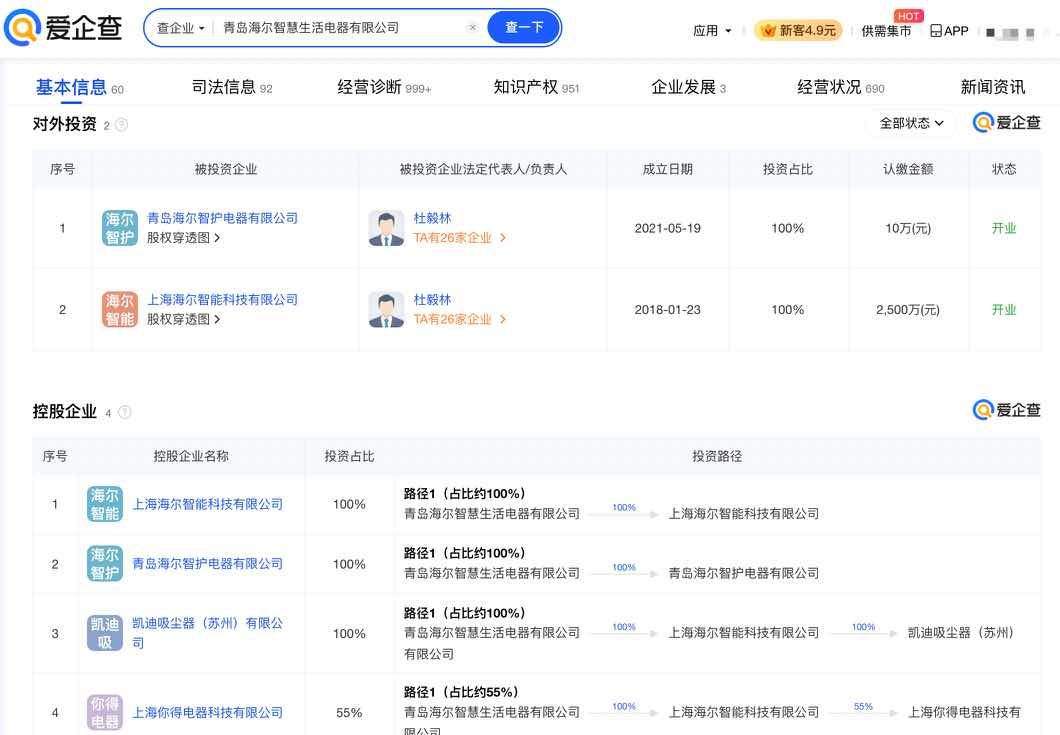Click the 新客4.9元 promo badge
Screen dimensions: 1060x735
798,31
